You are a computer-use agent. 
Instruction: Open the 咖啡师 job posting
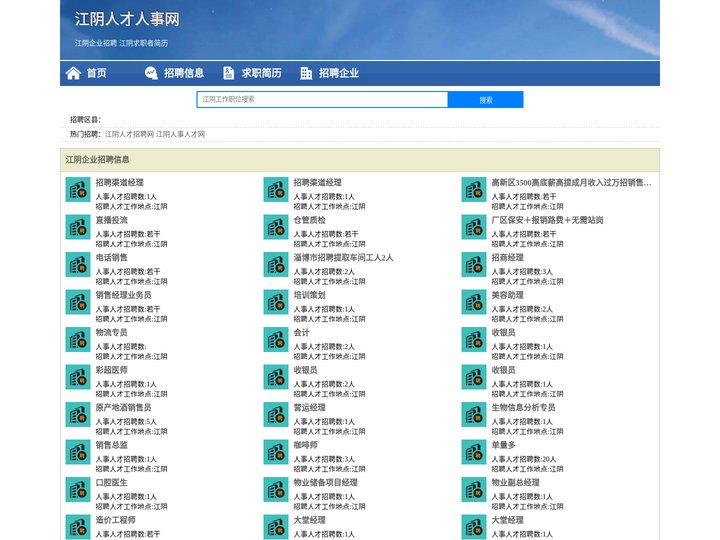(x=305, y=445)
